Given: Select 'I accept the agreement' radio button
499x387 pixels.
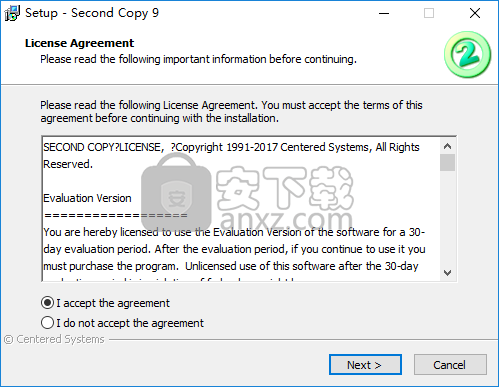Looking at the screenshot, I should point(47,303).
